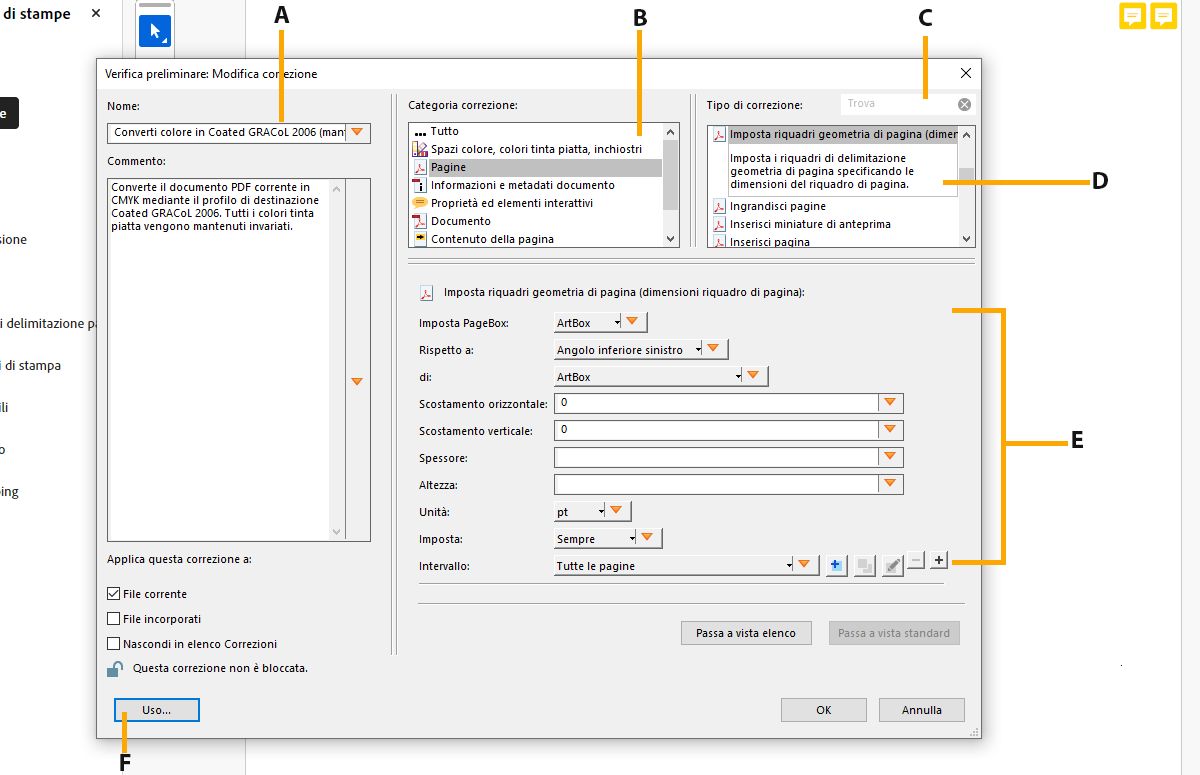Open the second yellow comment note icon
The image size is (1200, 775).
point(1163,16)
